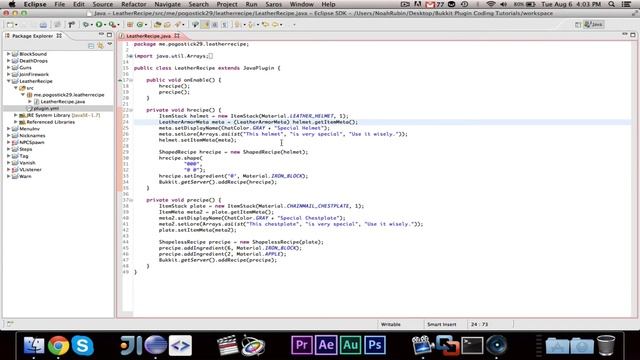Click the Run External Tools icon
The image size is (640, 360).
click(x=111, y=24)
